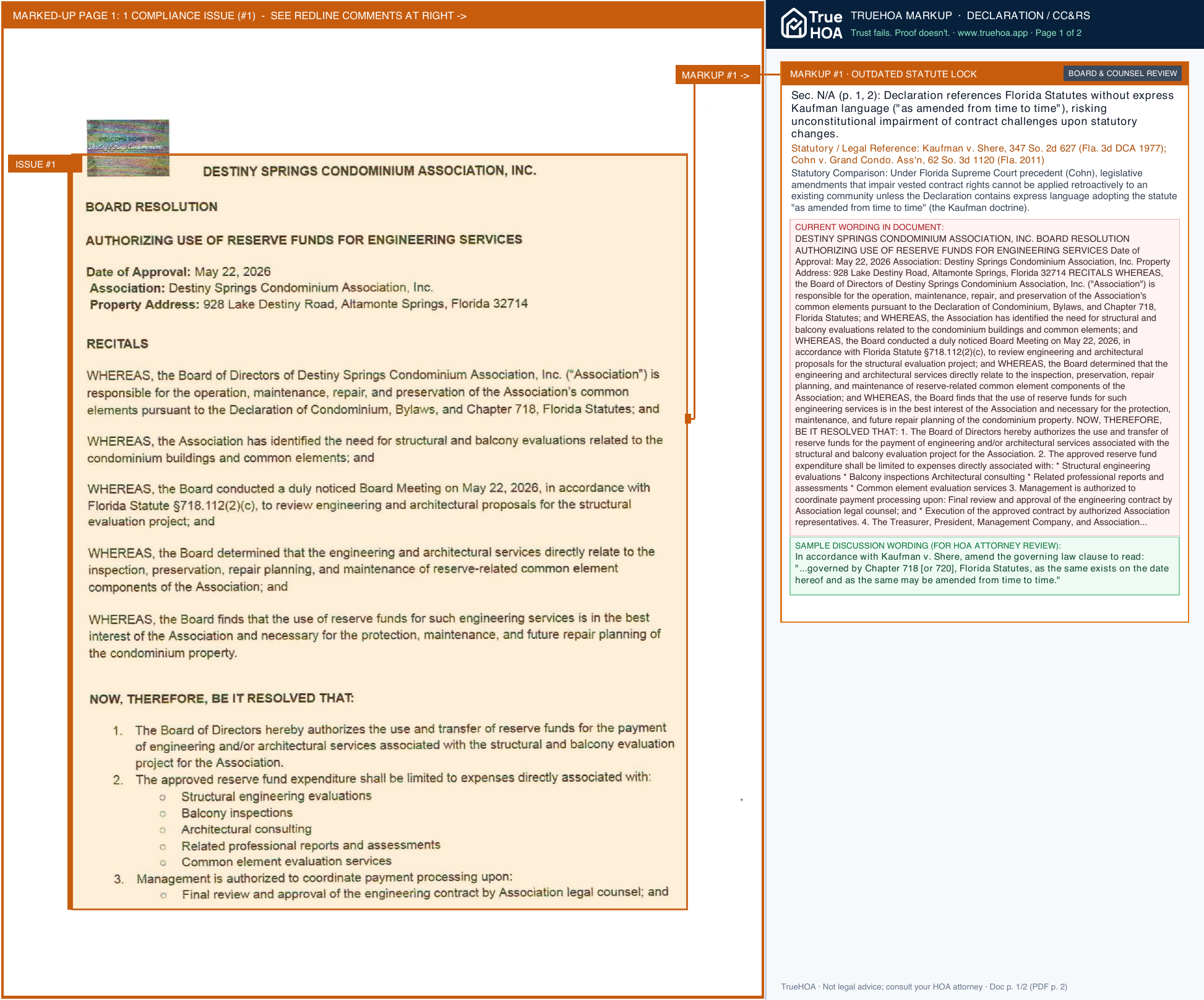
Task: Click the Date of Approval: May 22, 2026 line
Action: click(x=178, y=271)
